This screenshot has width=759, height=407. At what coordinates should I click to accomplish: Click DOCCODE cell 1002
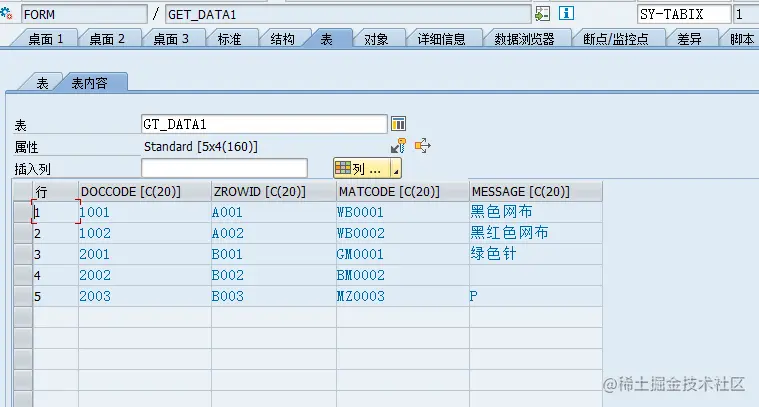click(145, 233)
